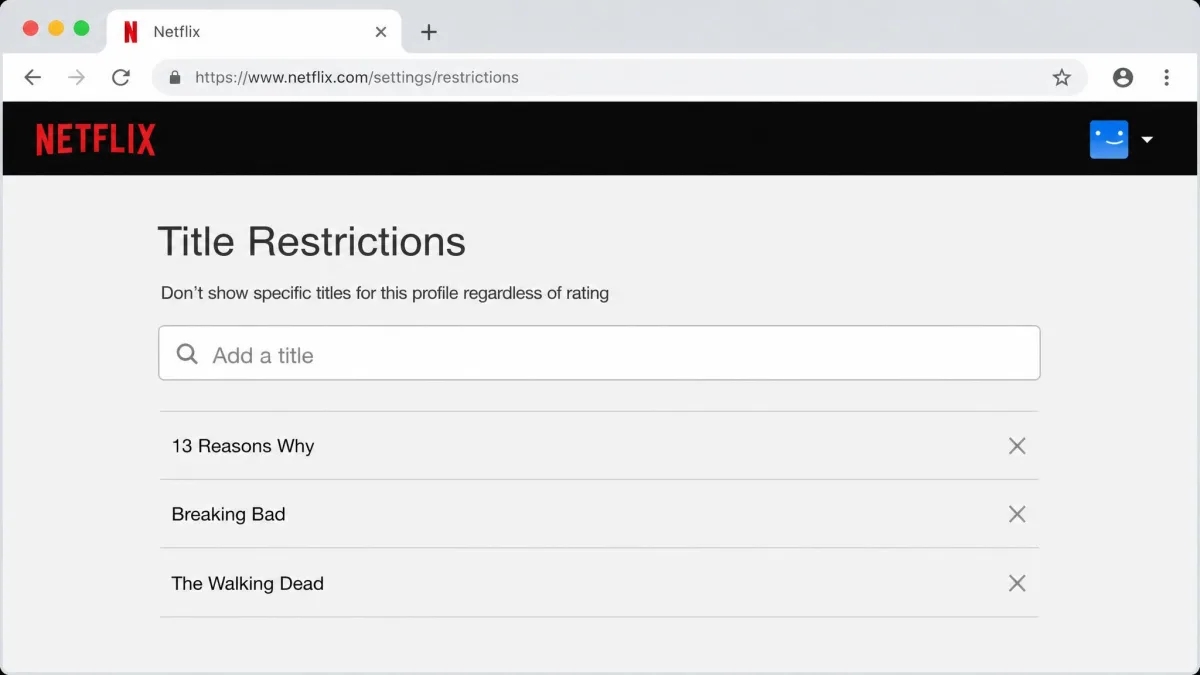Select the Netflix browser tab
Viewport: 1200px width, 675px height.
(x=254, y=31)
